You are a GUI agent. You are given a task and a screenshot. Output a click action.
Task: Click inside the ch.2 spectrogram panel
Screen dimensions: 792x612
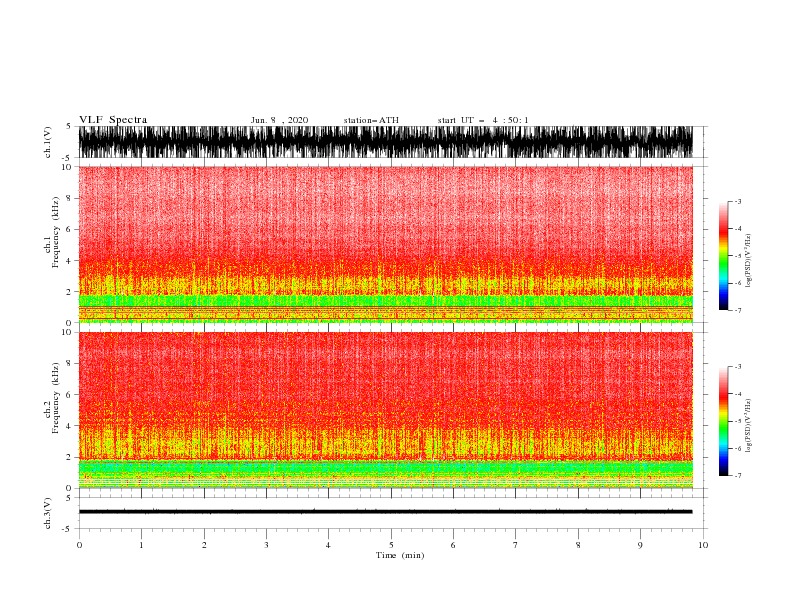coord(385,410)
